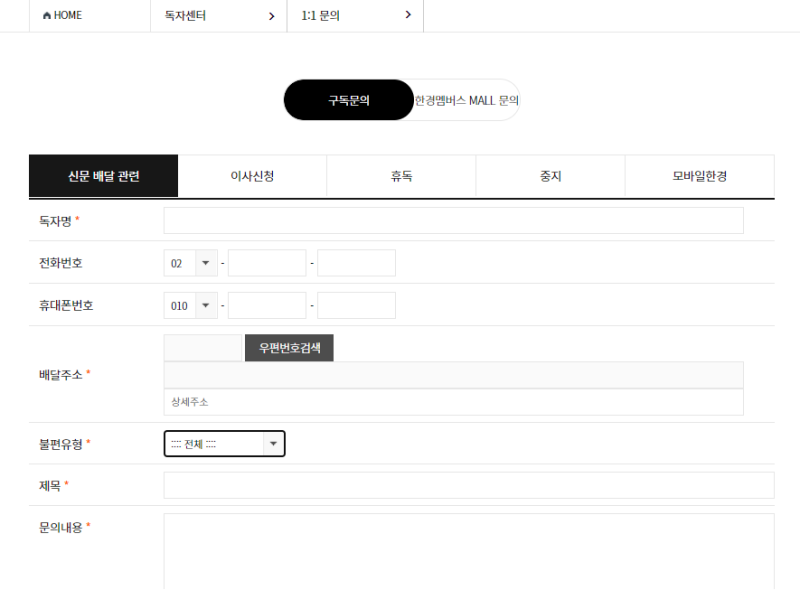The image size is (800, 590).
Task: Click the home icon in breadcrumb
Action: pos(47,16)
